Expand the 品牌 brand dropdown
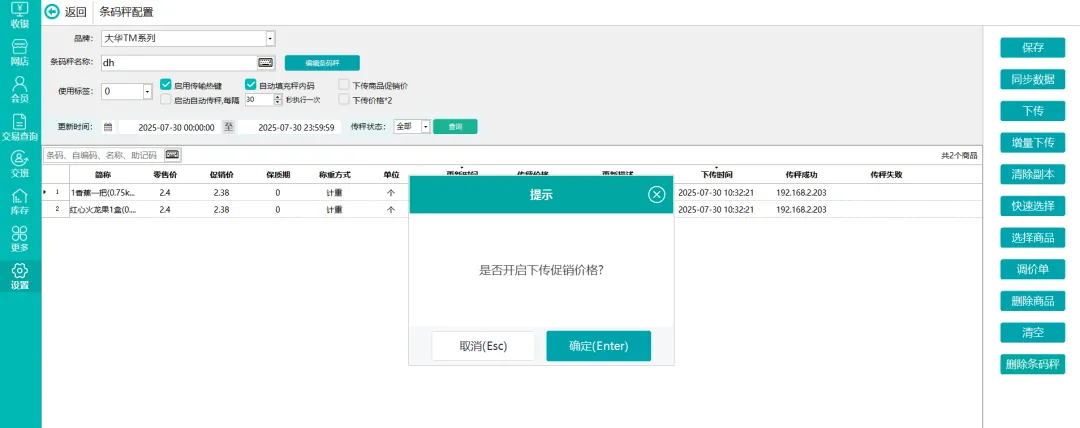1080x428 pixels. point(270,39)
